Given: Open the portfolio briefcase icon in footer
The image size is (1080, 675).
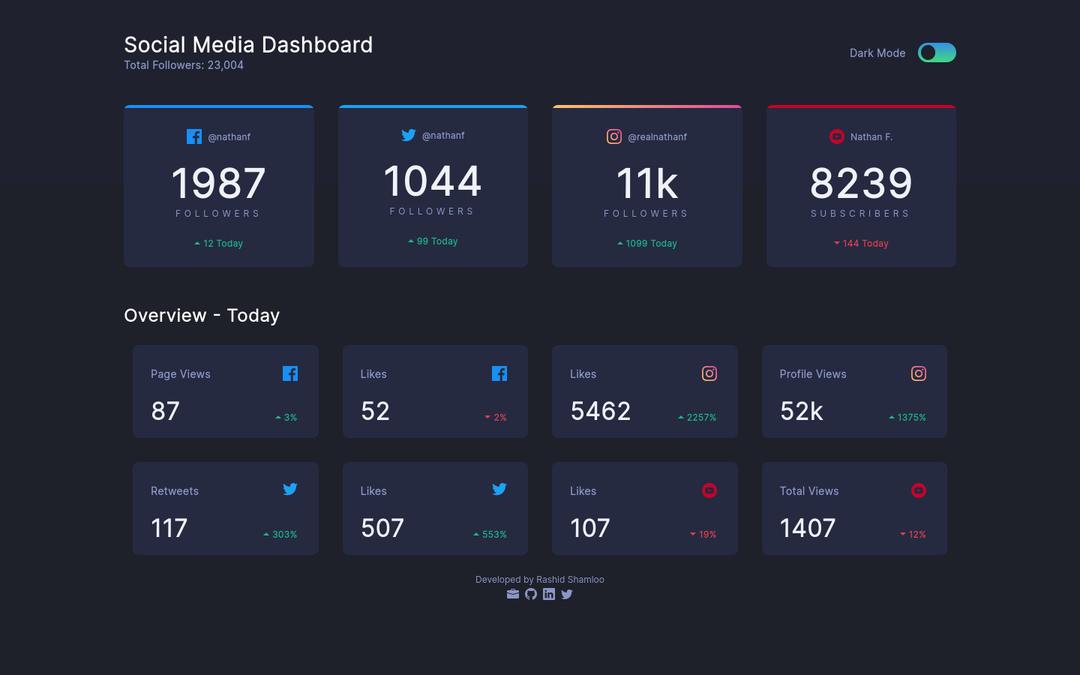Looking at the screenshot, I should 513,594.
